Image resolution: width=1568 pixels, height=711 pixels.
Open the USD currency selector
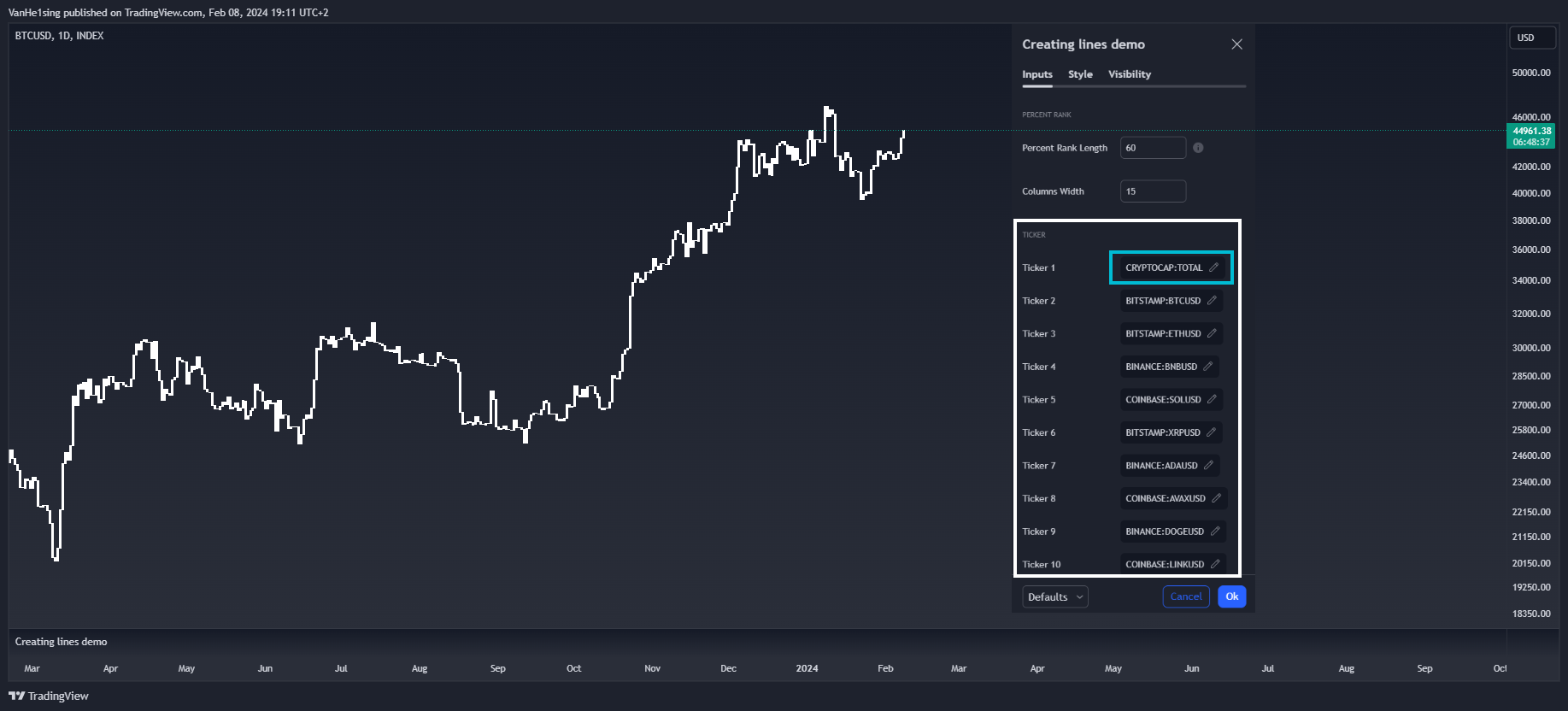(x=1533, y=38)
